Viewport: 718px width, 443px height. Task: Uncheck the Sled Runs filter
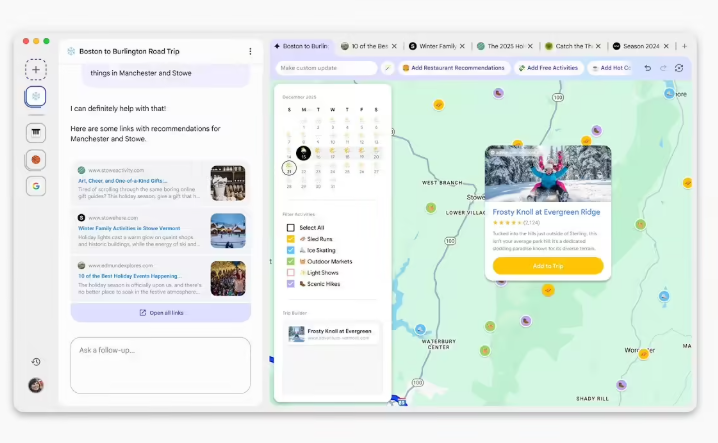tap(291, 239)
